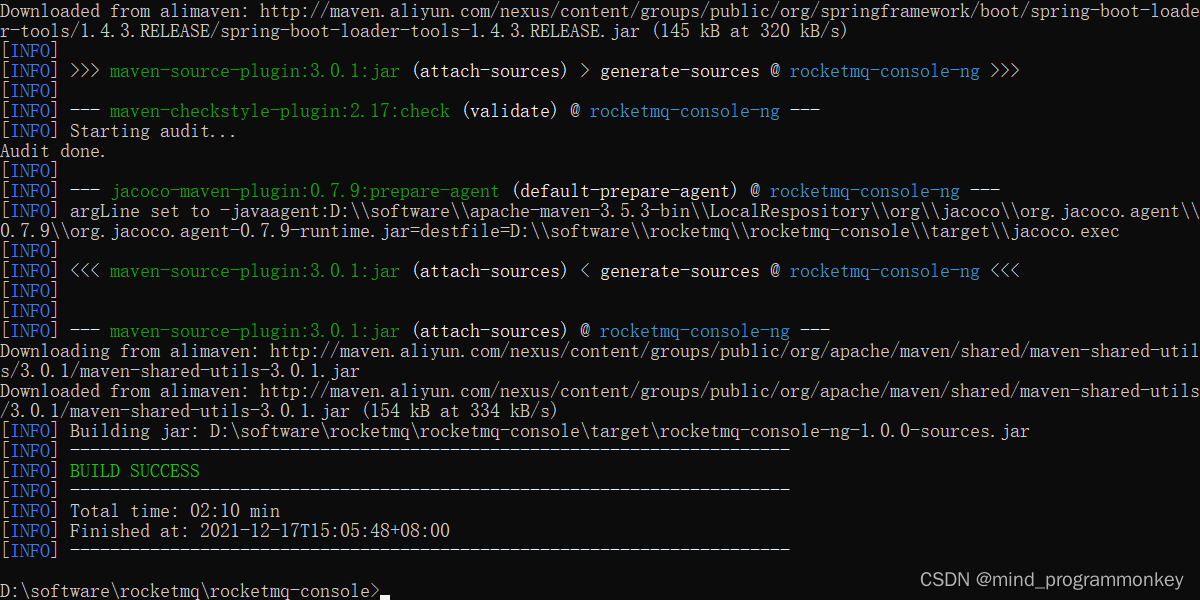Click the green "BUILD SUCCESS" message

pos(135,471)
